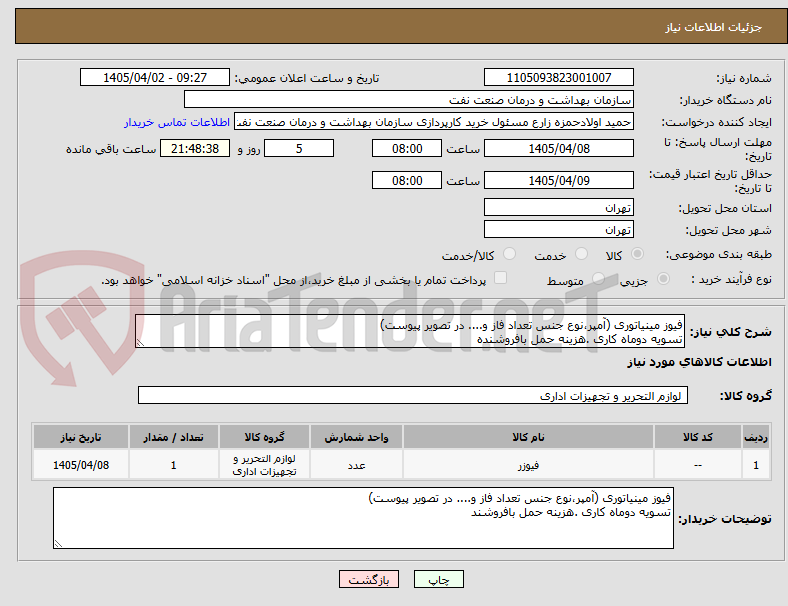This screenshot has height=606, width=788.
Task: Click the need number field 1105093823001007
Action: point(558,78)
